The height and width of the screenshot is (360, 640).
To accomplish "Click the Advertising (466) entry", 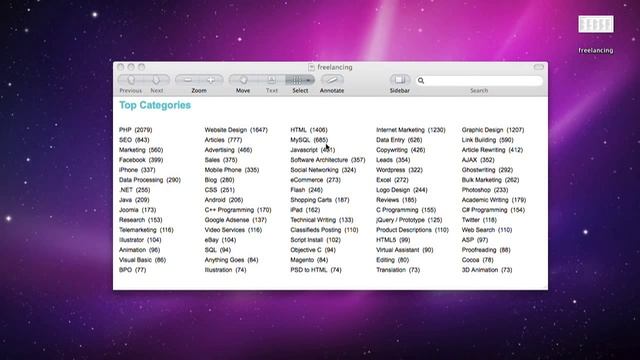I will point(228,150).
